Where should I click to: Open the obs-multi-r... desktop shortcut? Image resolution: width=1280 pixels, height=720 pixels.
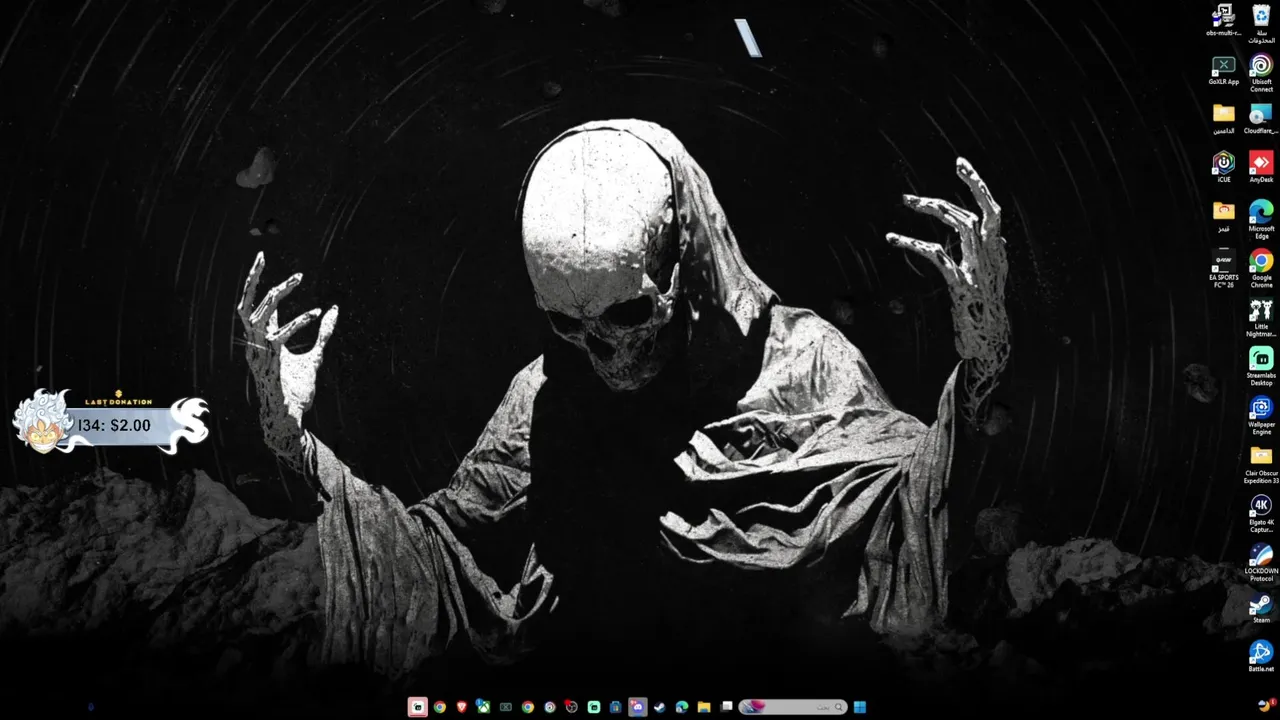pyautogui.click(x=1224, y=20)
